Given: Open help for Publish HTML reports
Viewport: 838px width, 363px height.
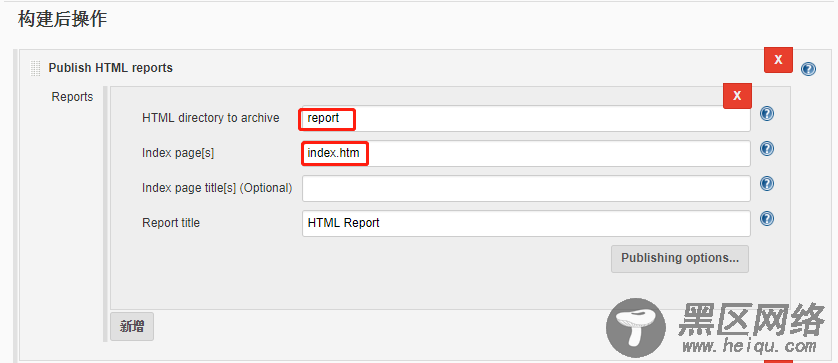Looking at the screenshot, I should [x=808, y=69].
